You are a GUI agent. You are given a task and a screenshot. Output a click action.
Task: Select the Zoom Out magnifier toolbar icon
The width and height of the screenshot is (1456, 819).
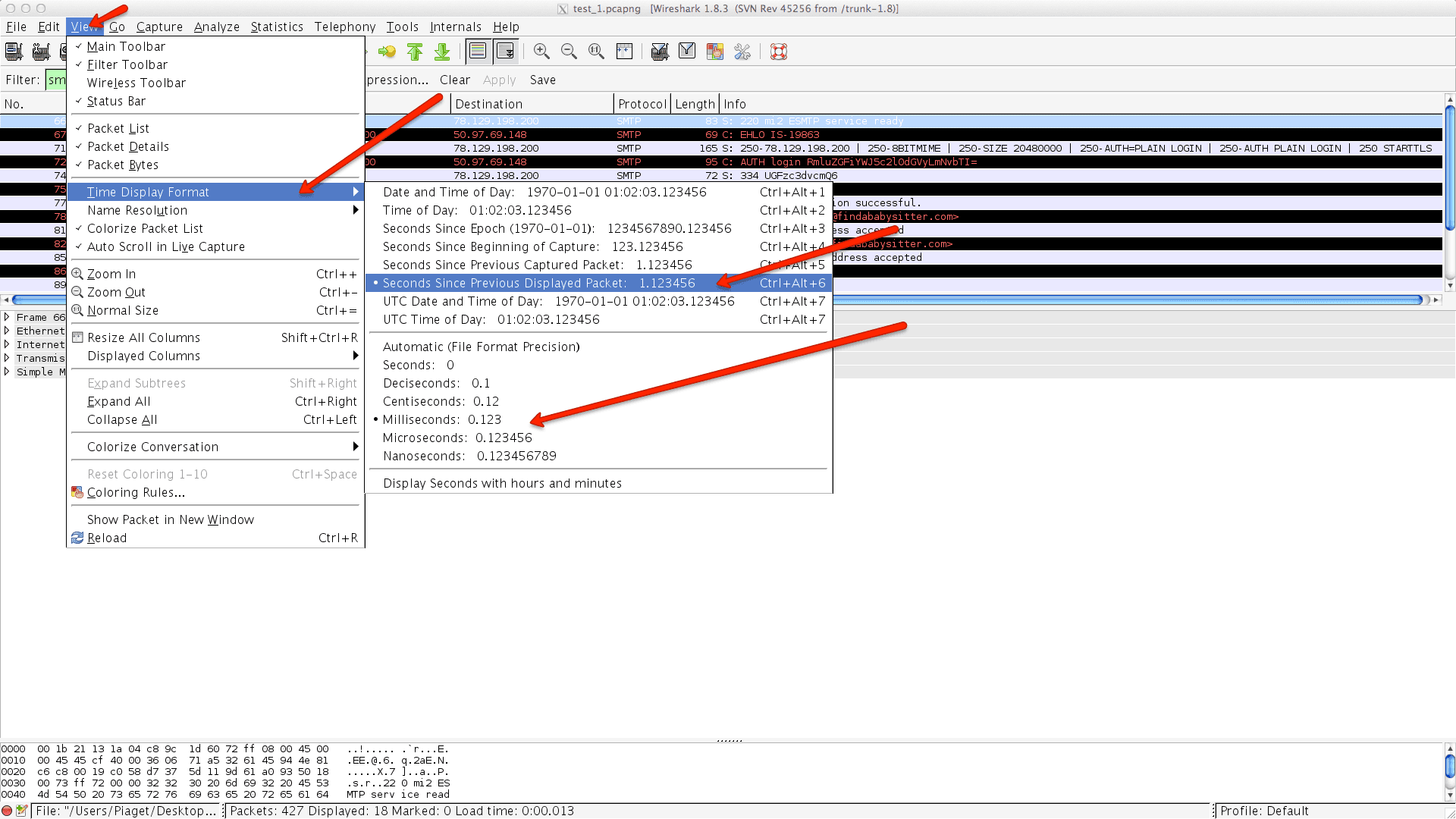(x=570, y=52)
